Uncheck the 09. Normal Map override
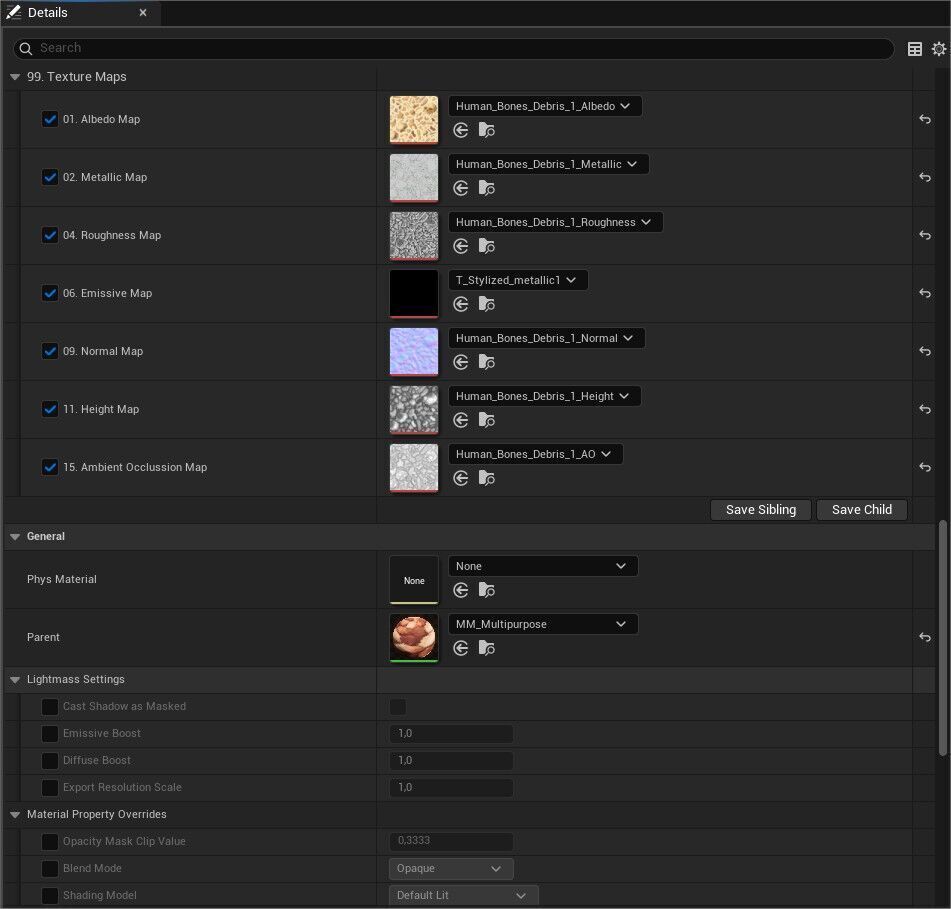951x909 pixels. 50,351
